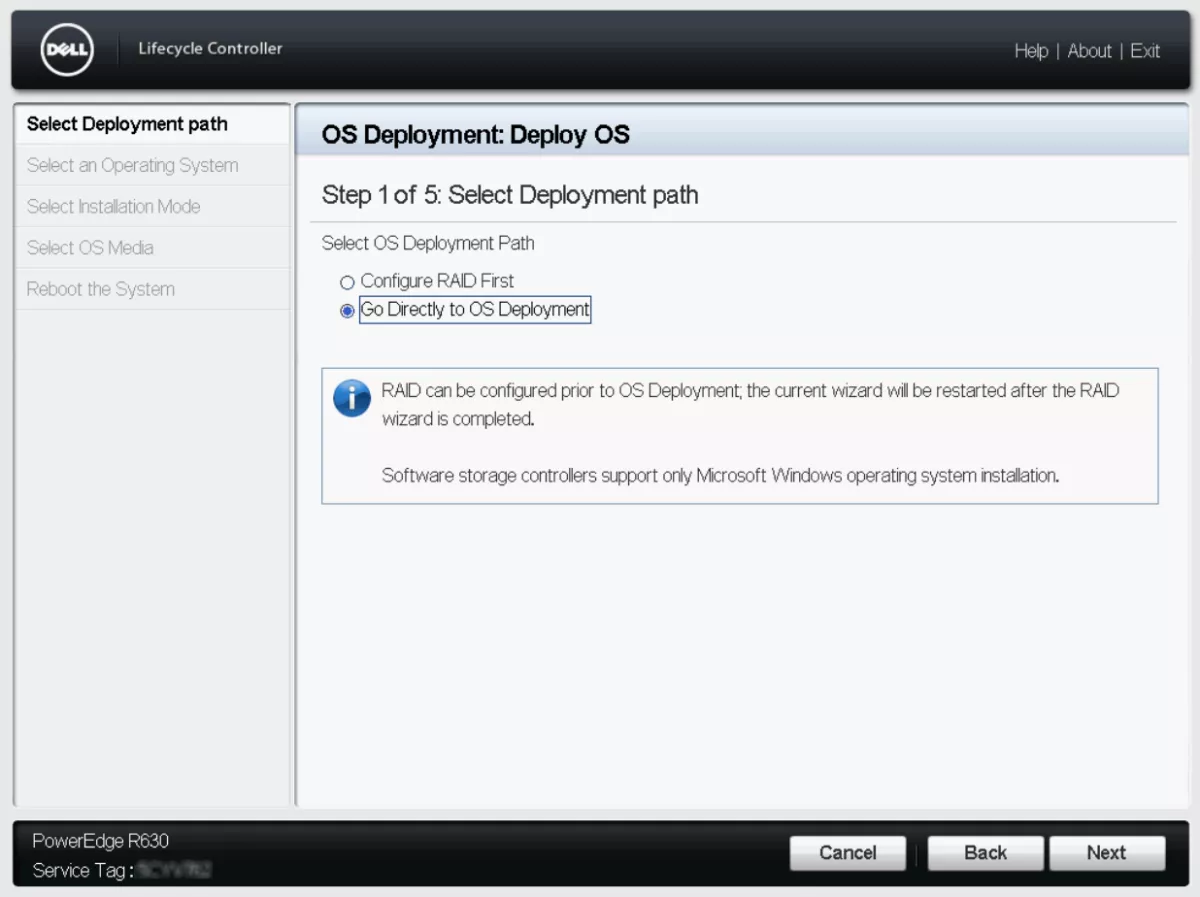Click the PowerEdge R630 model text

coord(100,841)
